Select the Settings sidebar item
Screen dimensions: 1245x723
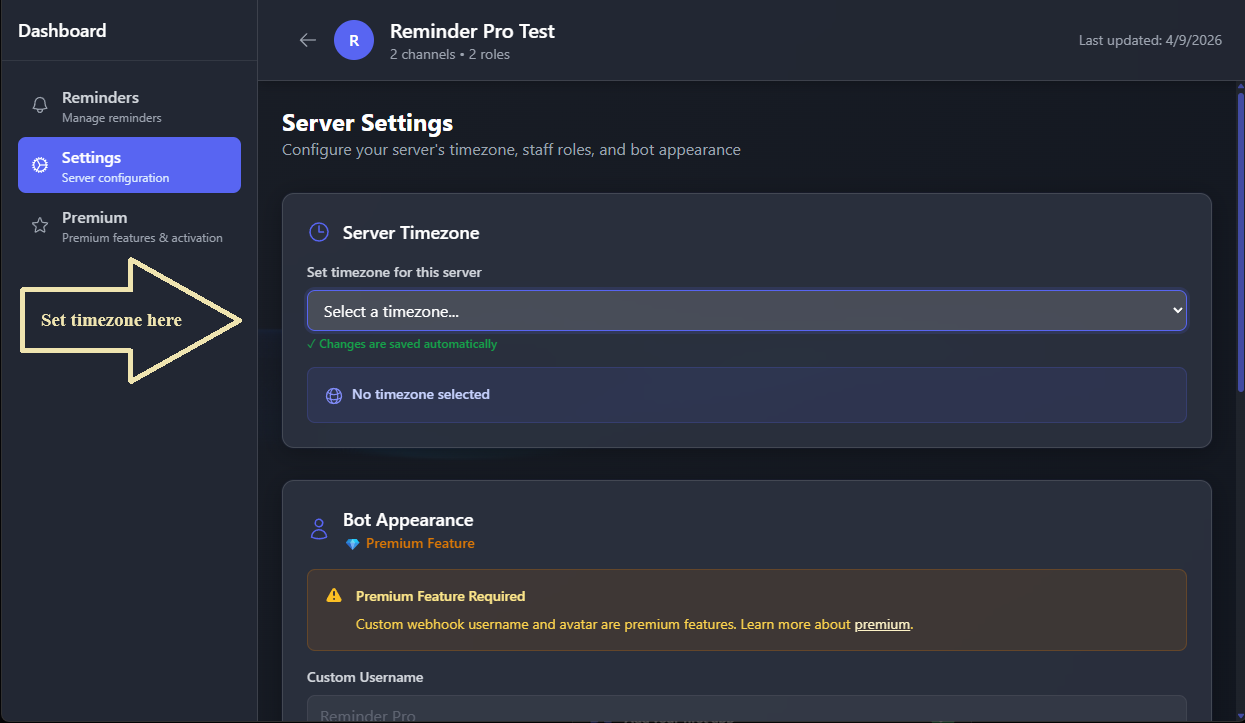(x=129, y=165)
